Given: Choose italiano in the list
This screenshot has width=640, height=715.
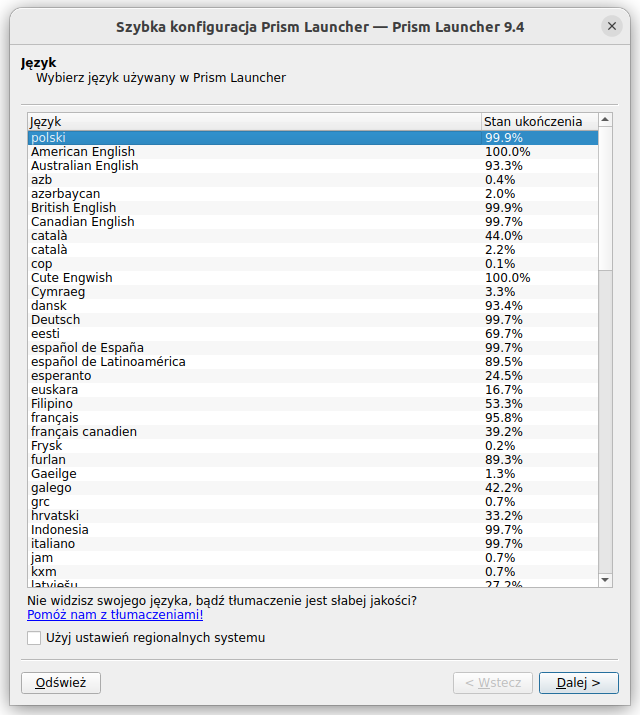Looking at the screenshot, I should (x=53, y=544).
